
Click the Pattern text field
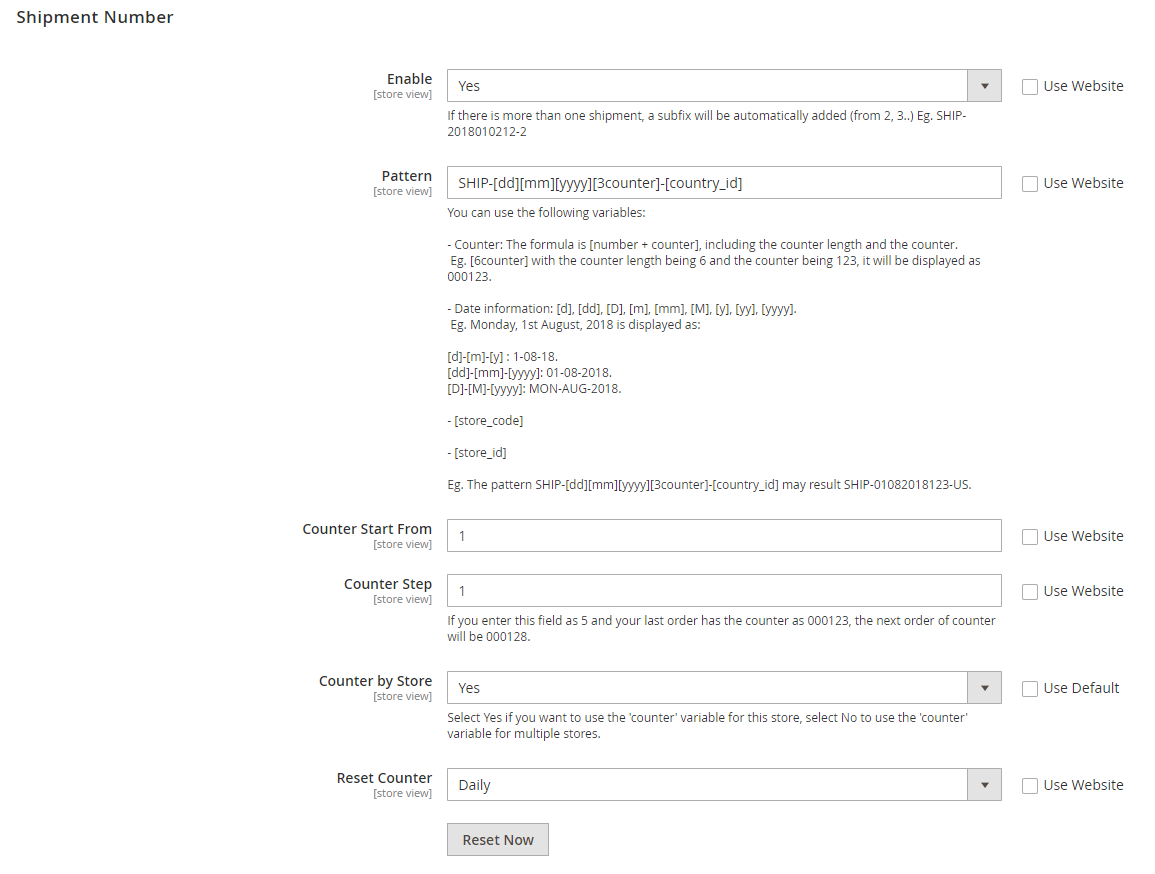tap(723, 183)
